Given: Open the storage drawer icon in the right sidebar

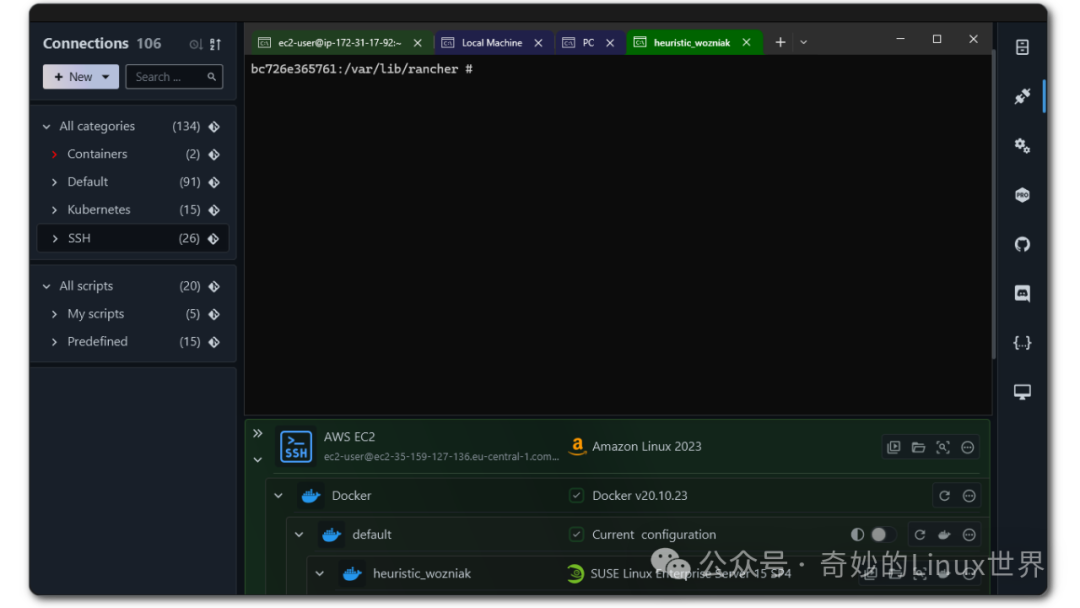Looking at the screenshot, I should pos(1022,47).
